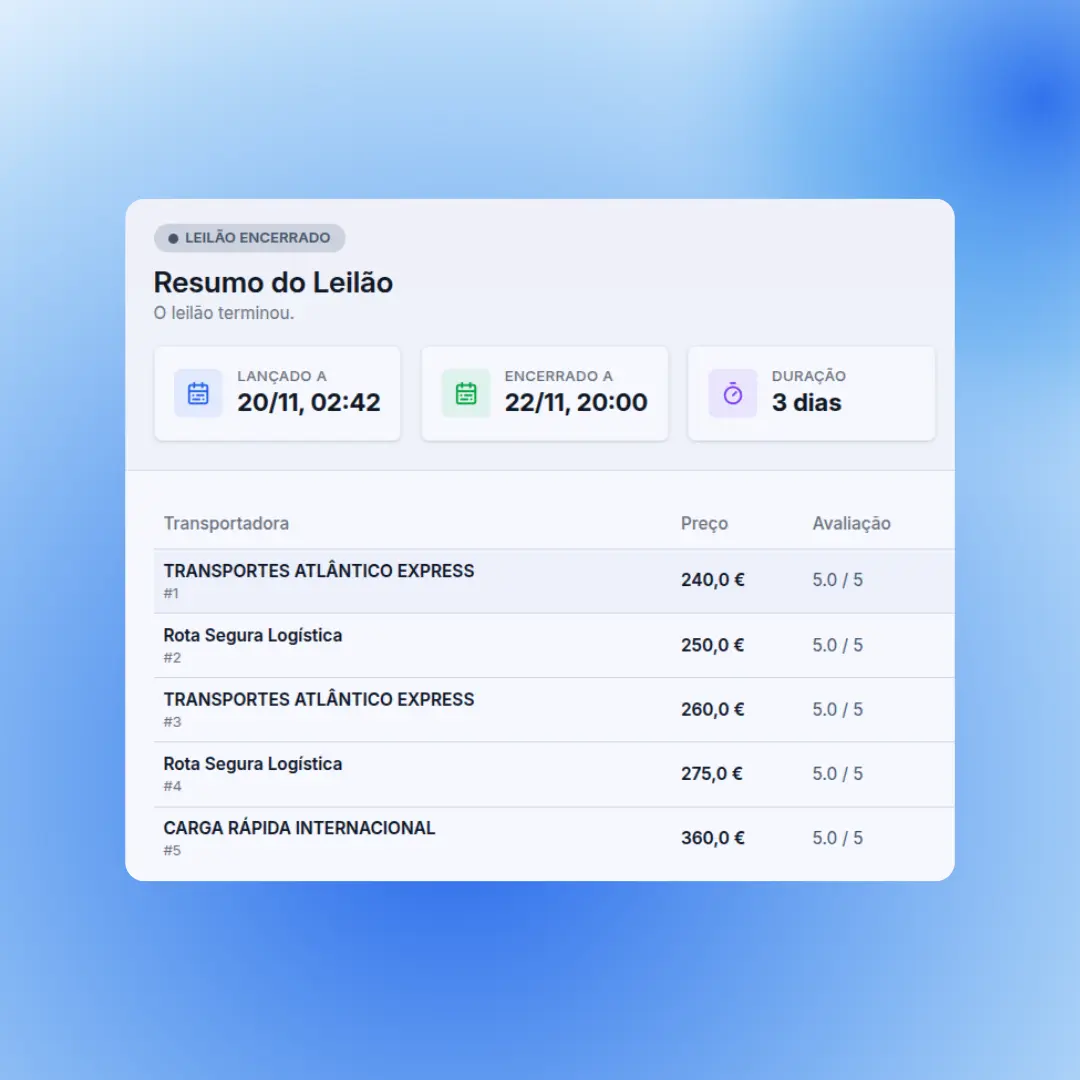Click the blue calendar icon beside Lançado a
This screenshot has width=1080, height=1080.
pos(198,393)
